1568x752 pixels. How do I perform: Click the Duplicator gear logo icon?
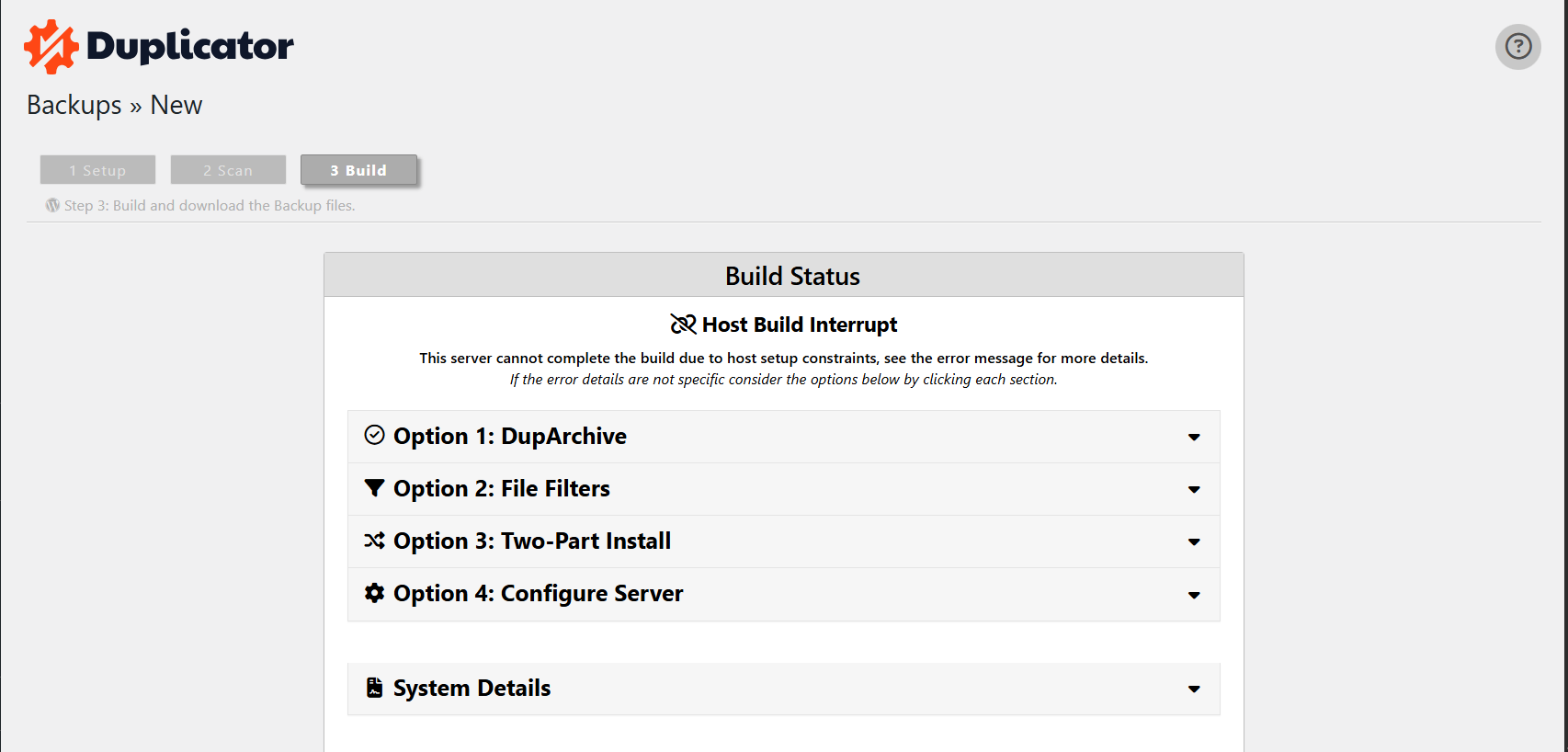[51, 47]
